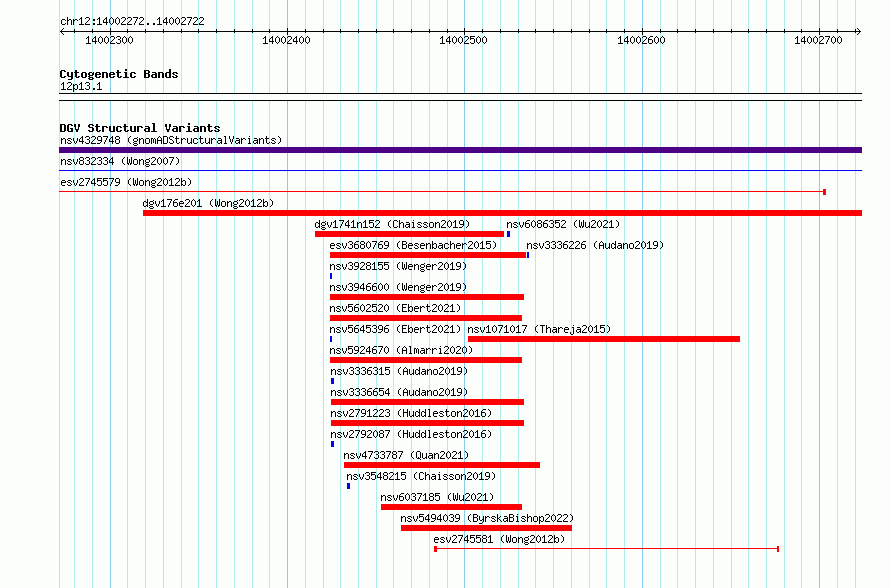This screenshot has width=890, height=588.
Task: Select the red nsv1071017 bar
Action: (604, 339)
